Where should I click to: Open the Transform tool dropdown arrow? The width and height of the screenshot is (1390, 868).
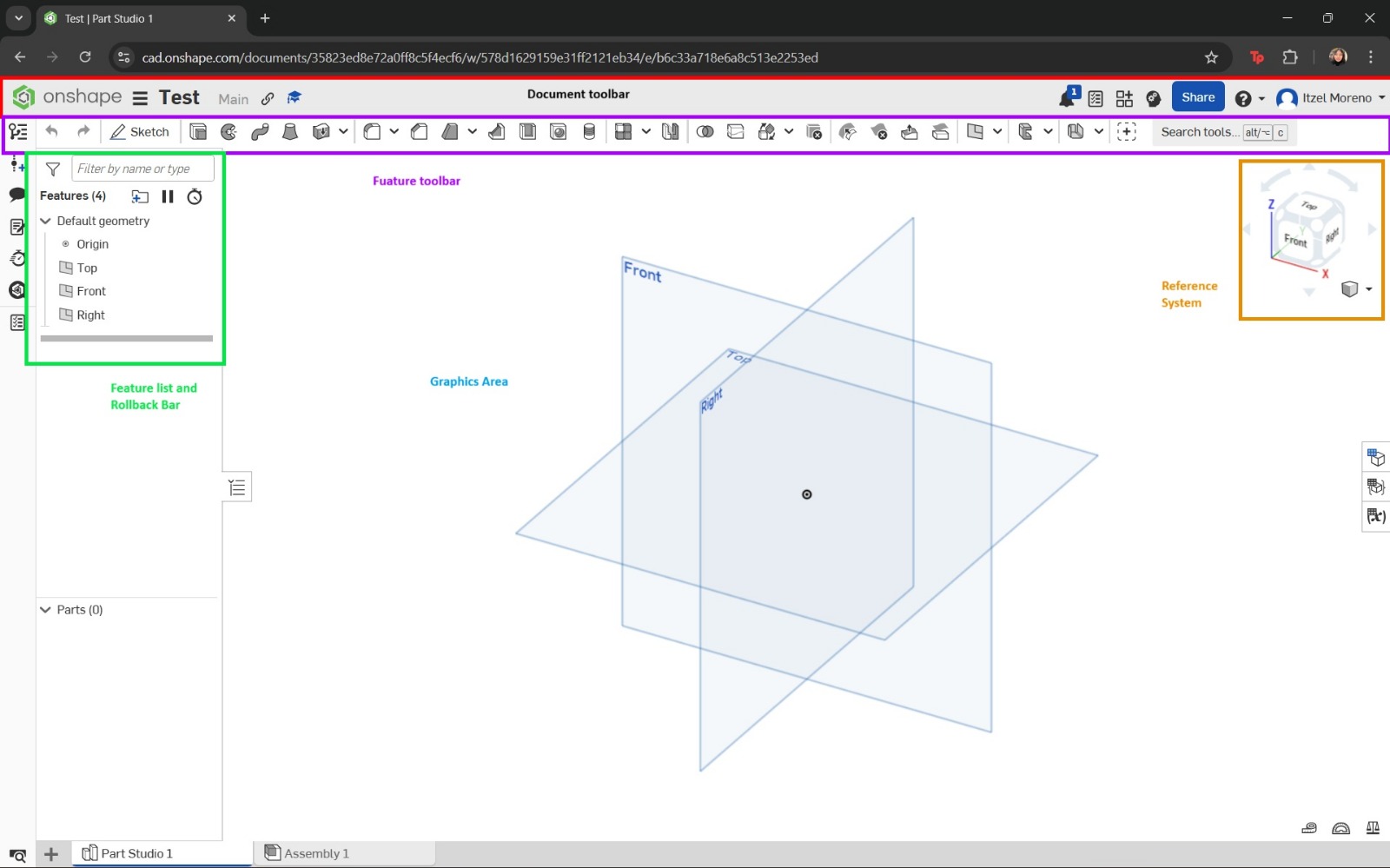point(789,132)
